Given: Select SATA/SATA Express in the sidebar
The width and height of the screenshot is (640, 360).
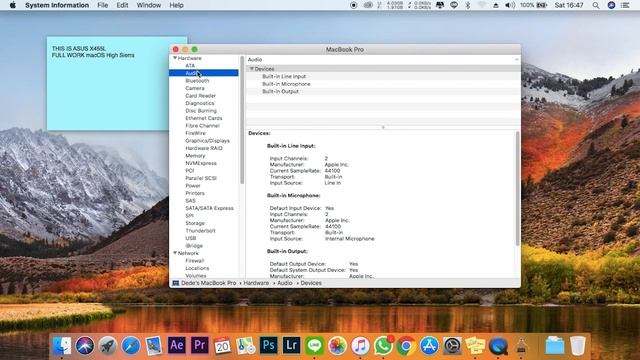Looking at the screenshot, I should pos(209,208).
